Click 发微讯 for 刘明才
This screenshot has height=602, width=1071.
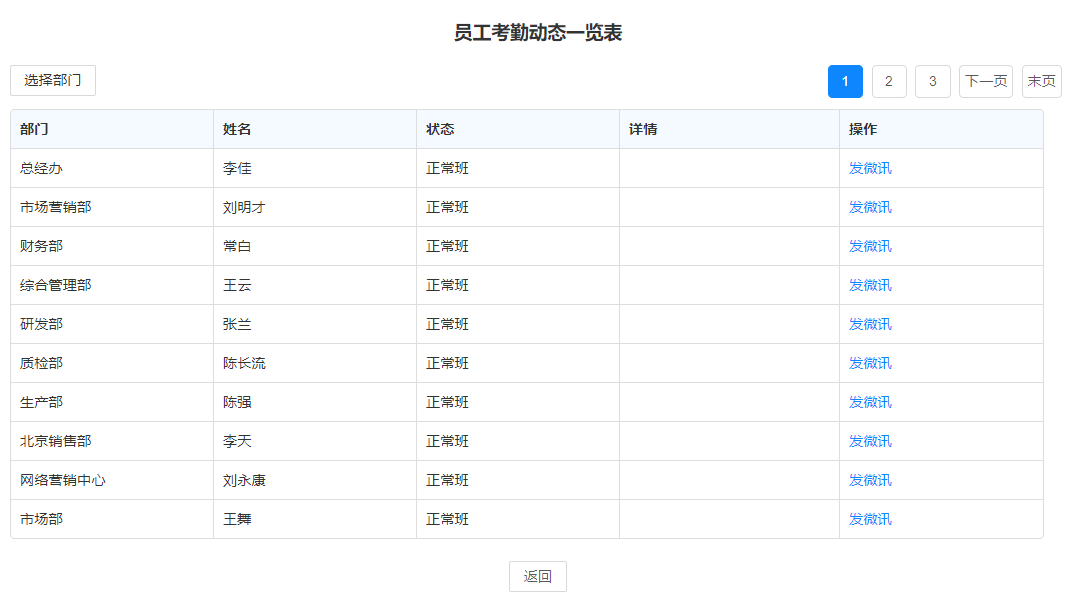pyautogui.click(x=870, y=207)
